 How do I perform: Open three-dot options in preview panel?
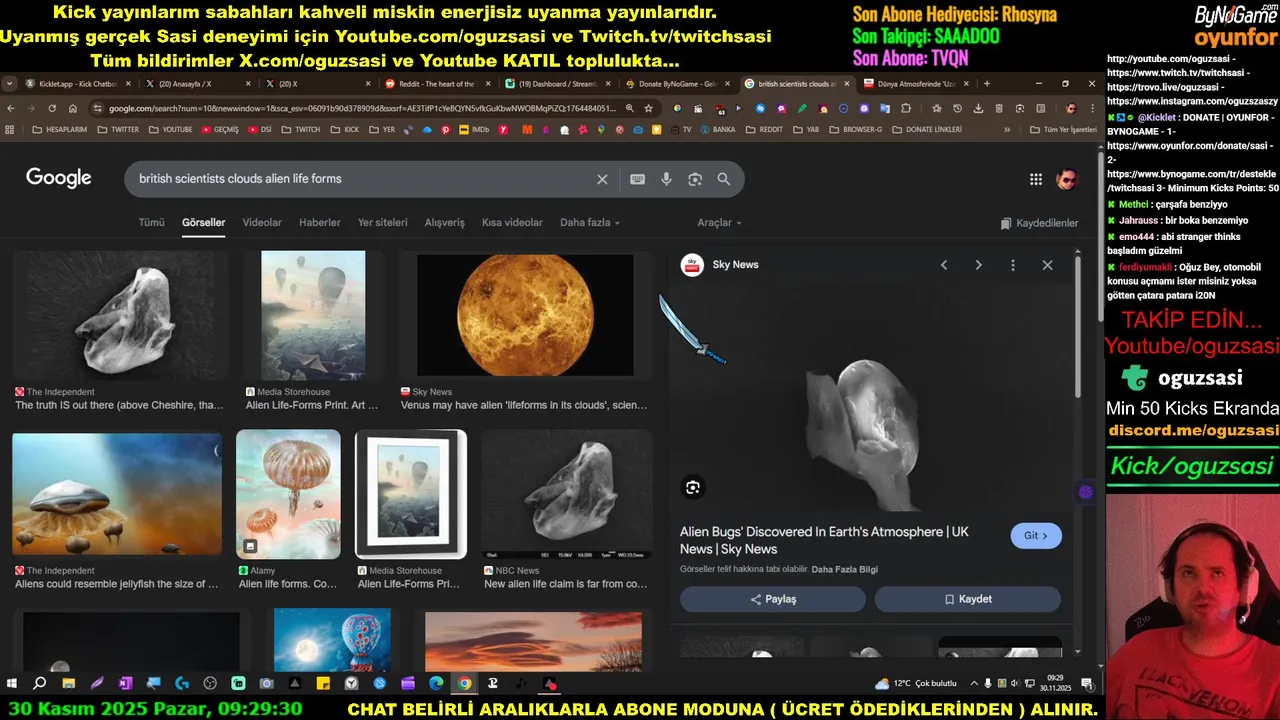pos(1013,265)
